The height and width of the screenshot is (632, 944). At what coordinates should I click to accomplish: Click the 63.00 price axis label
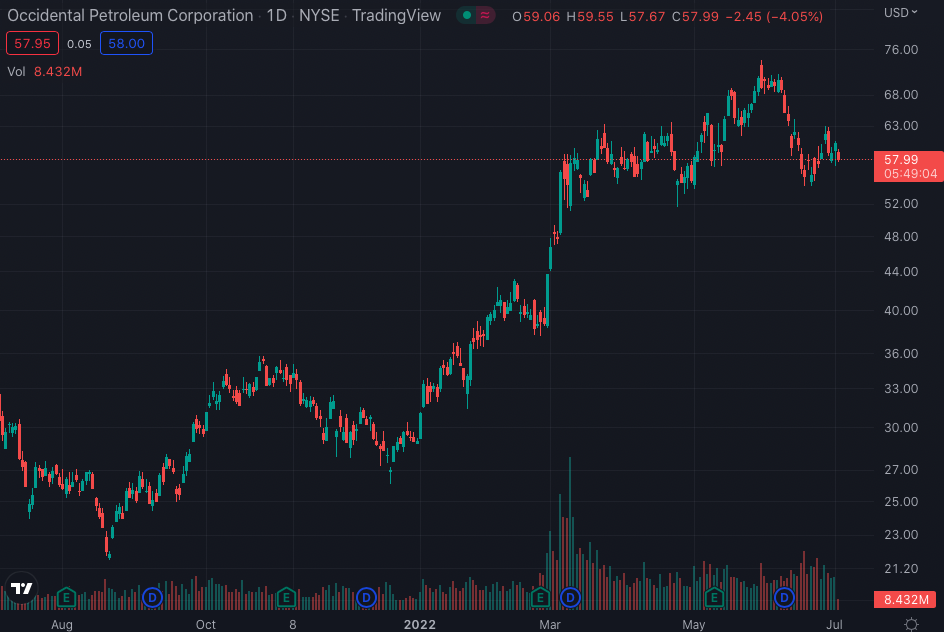pos(901,126)
